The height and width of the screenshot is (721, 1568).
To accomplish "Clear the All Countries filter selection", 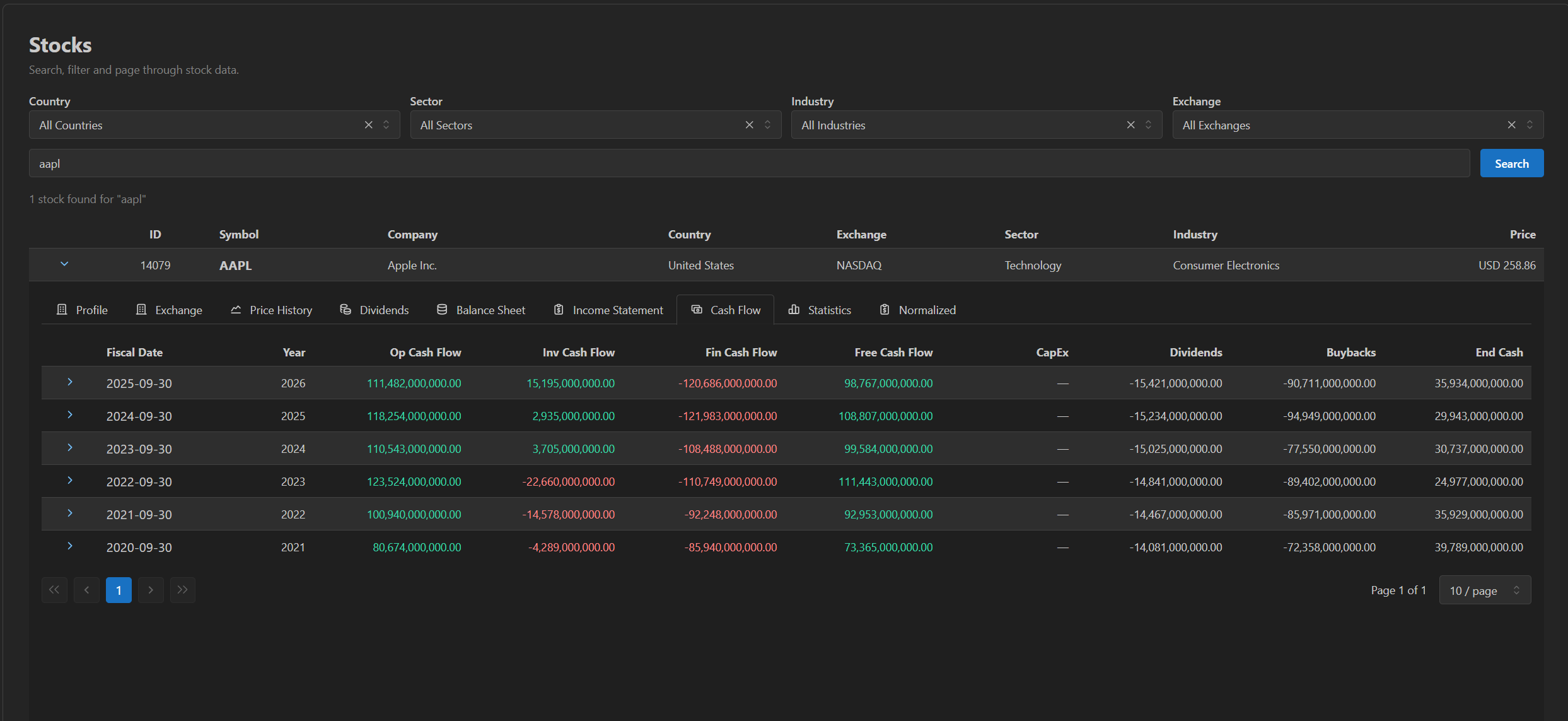I will (369, 125).
